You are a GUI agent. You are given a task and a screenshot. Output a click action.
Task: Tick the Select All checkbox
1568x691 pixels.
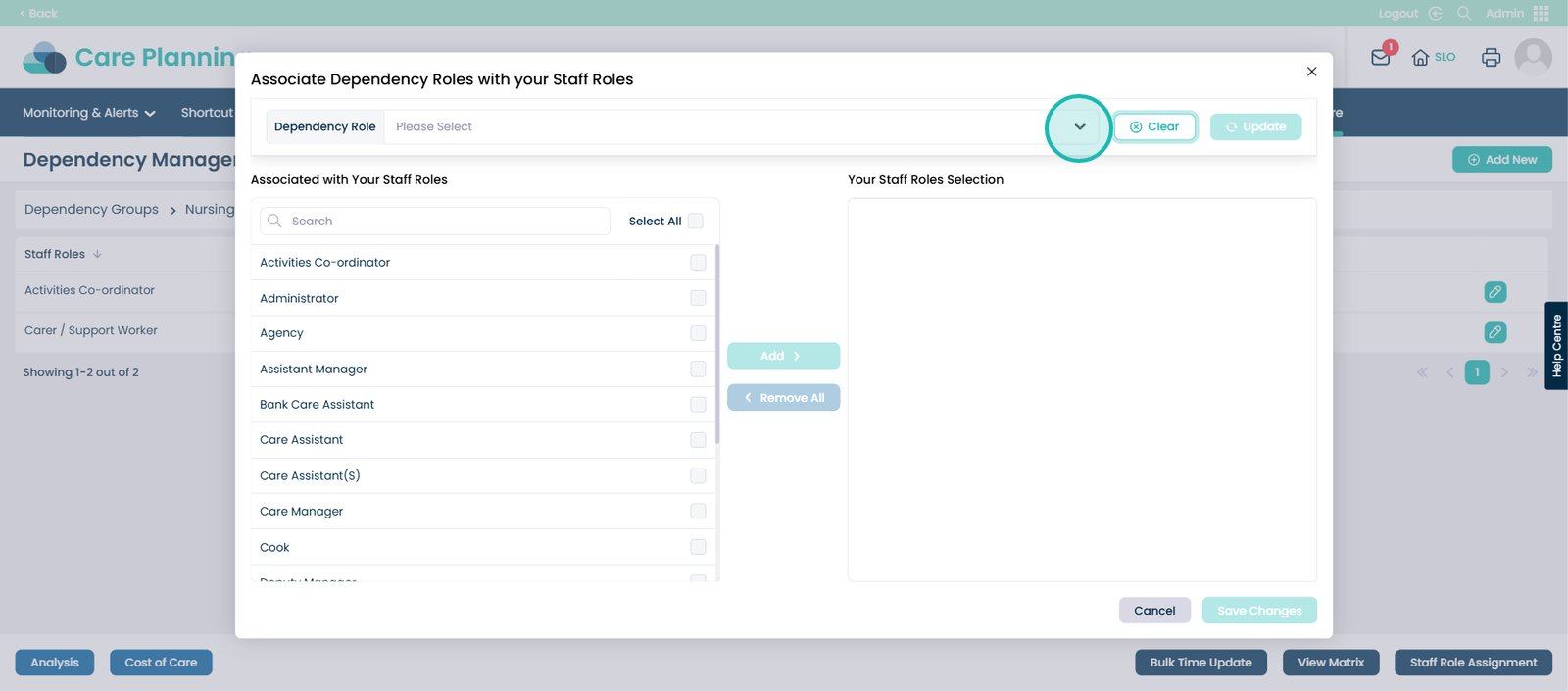tap(696, 221)
